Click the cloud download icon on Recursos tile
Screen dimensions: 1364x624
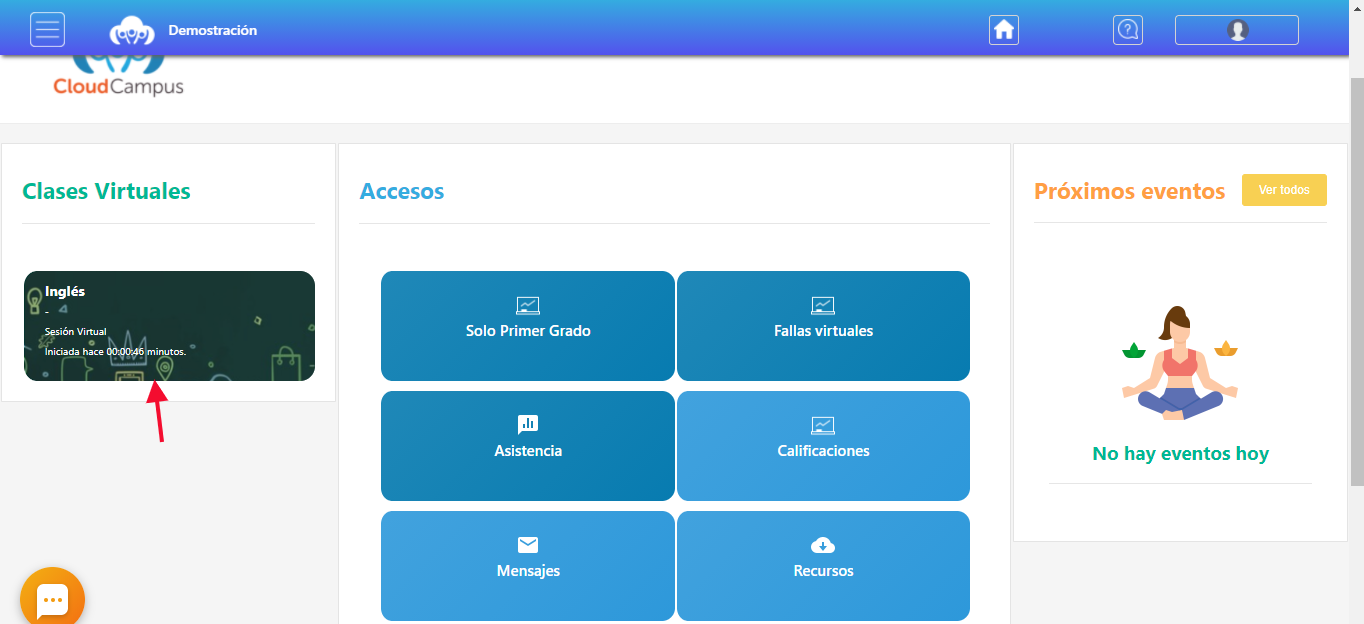[x=823, y=545]
